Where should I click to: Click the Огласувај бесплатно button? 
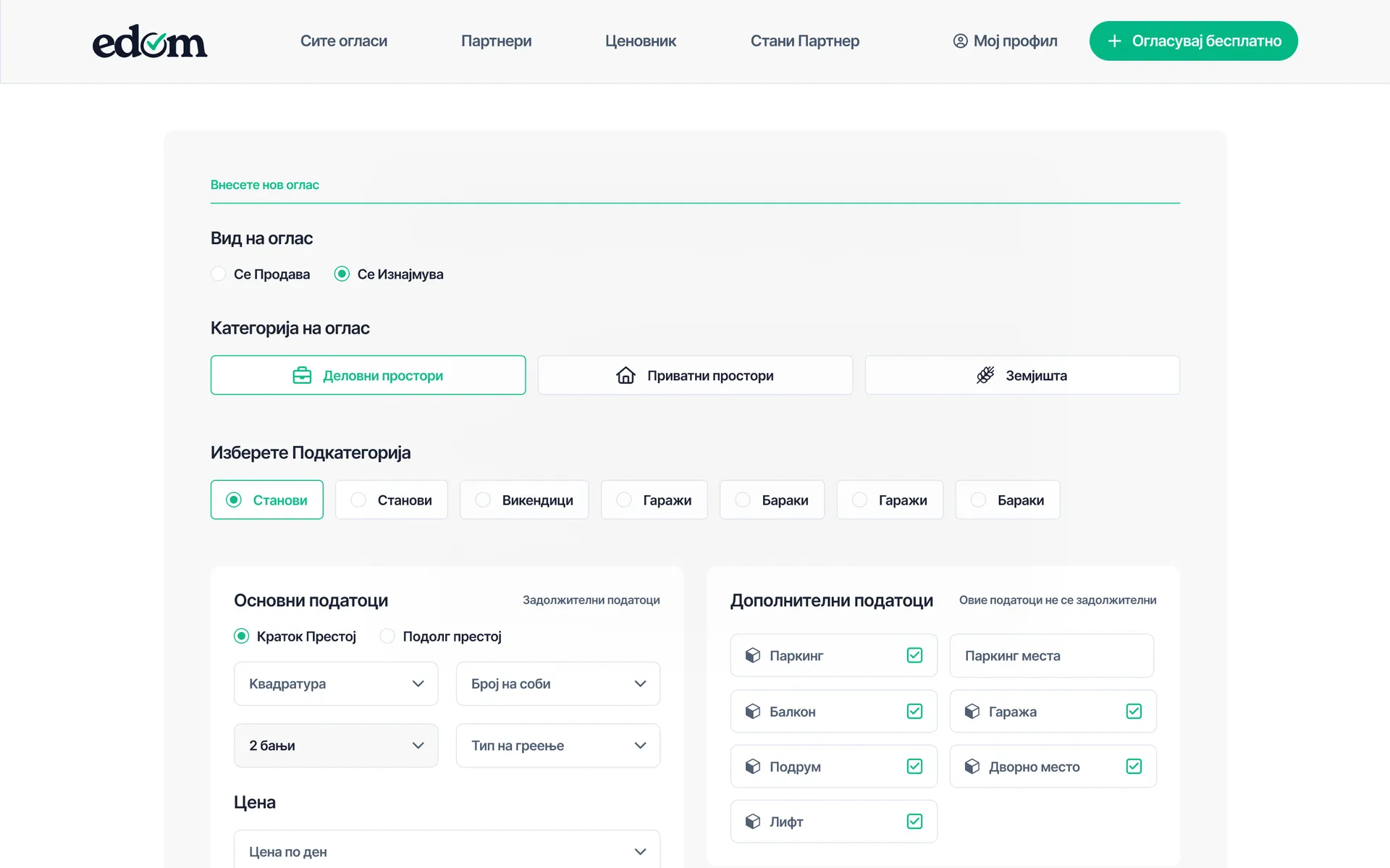[1194, 41]
